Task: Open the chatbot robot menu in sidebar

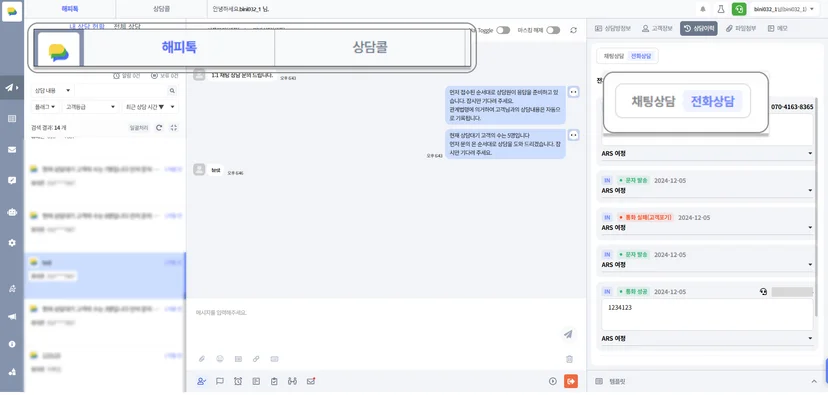Action: 12,212
